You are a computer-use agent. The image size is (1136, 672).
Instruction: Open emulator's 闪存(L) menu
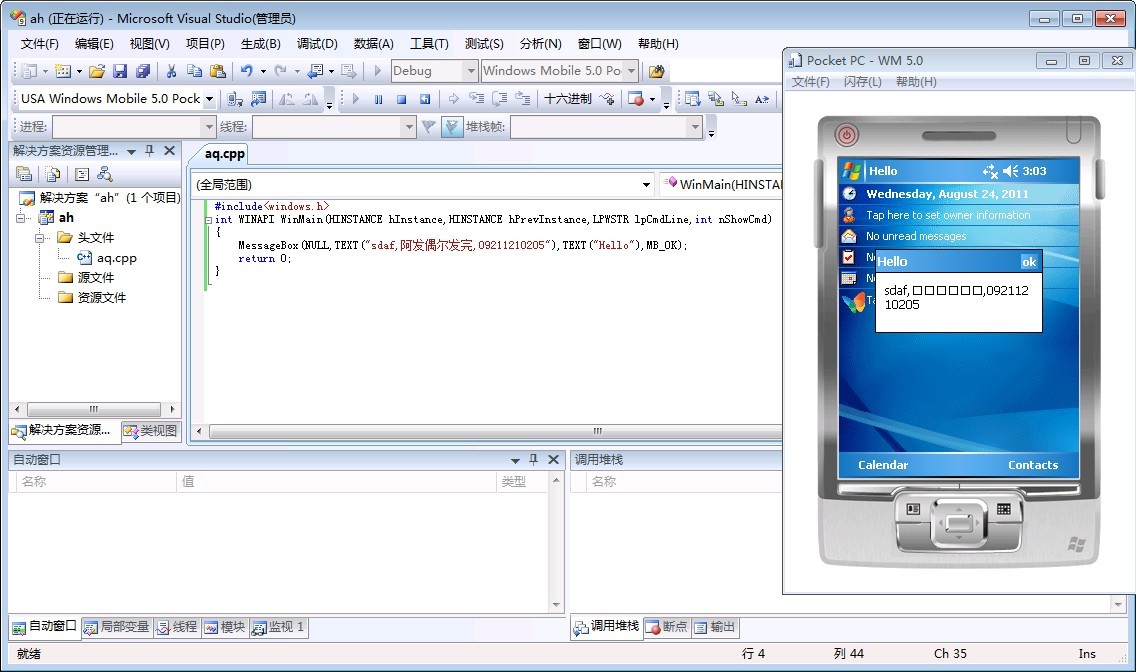(x=862, y=82)
